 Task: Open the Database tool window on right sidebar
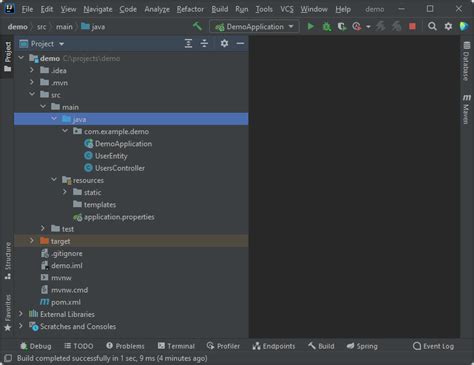point(466,61)
